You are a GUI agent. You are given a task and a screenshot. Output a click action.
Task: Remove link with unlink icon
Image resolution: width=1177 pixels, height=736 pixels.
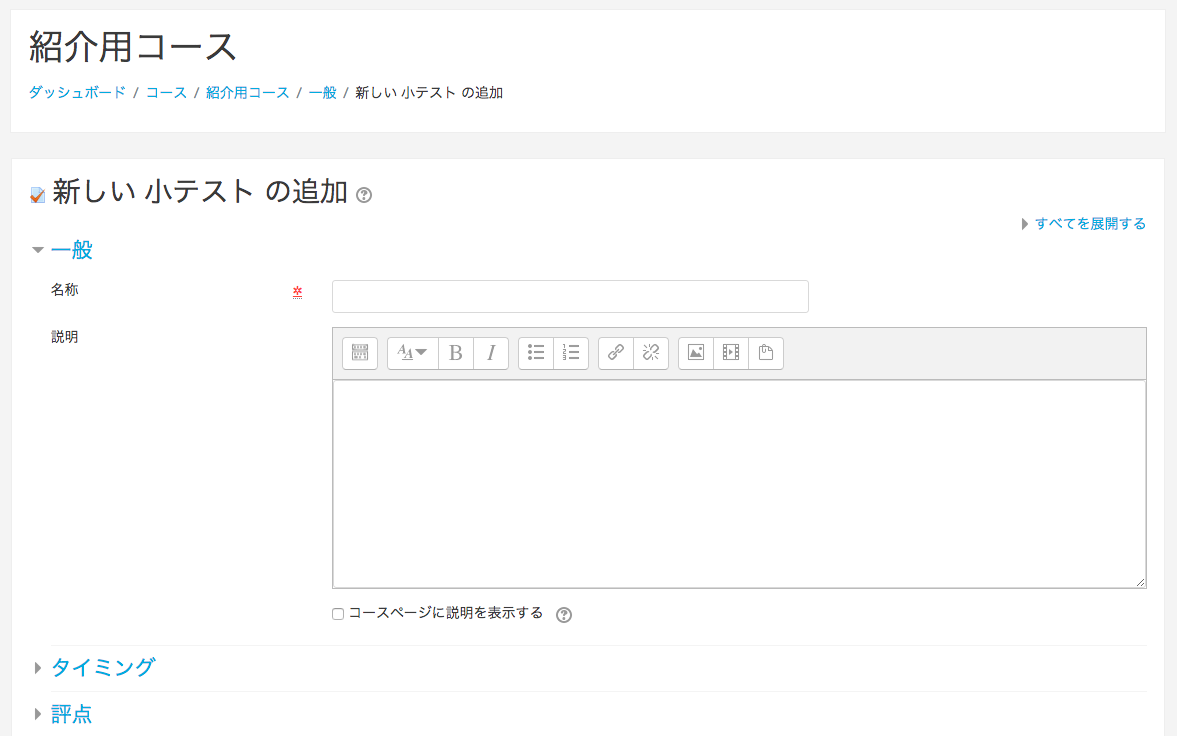coord(651,353)
